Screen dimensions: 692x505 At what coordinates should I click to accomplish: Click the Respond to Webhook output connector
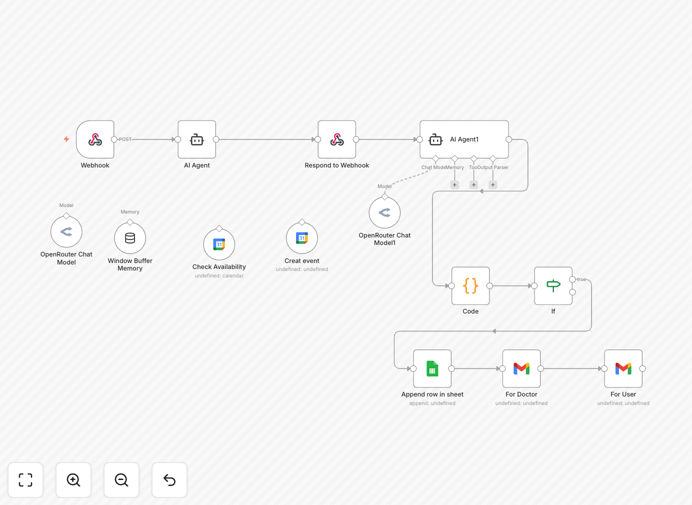point(356,139)
